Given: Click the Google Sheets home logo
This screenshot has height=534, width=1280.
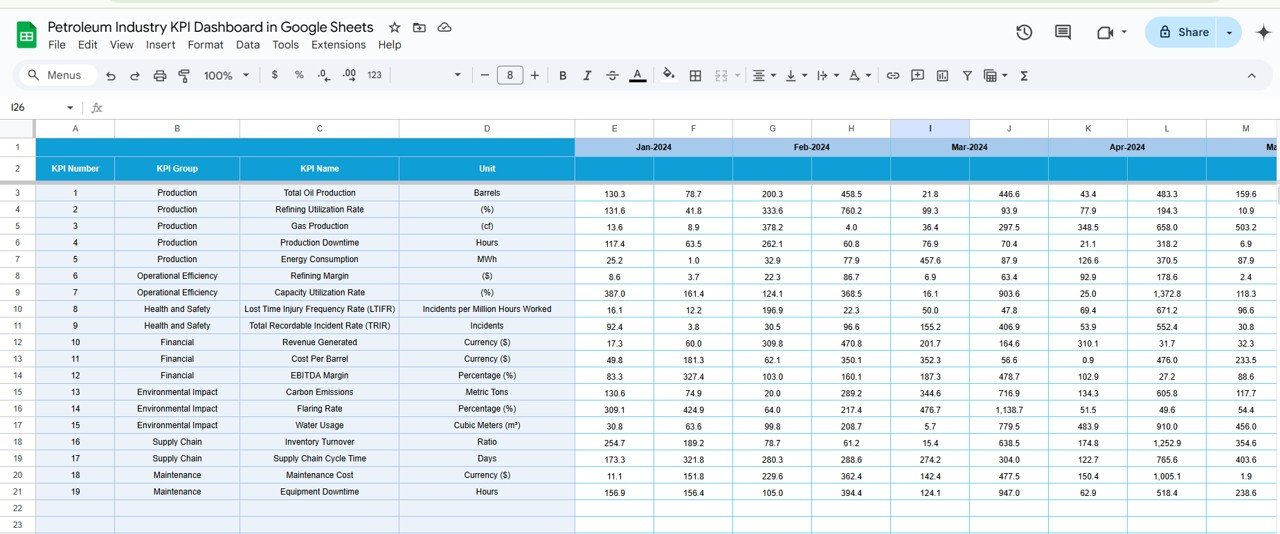Looking at the screenshot, I should [26, 35].
